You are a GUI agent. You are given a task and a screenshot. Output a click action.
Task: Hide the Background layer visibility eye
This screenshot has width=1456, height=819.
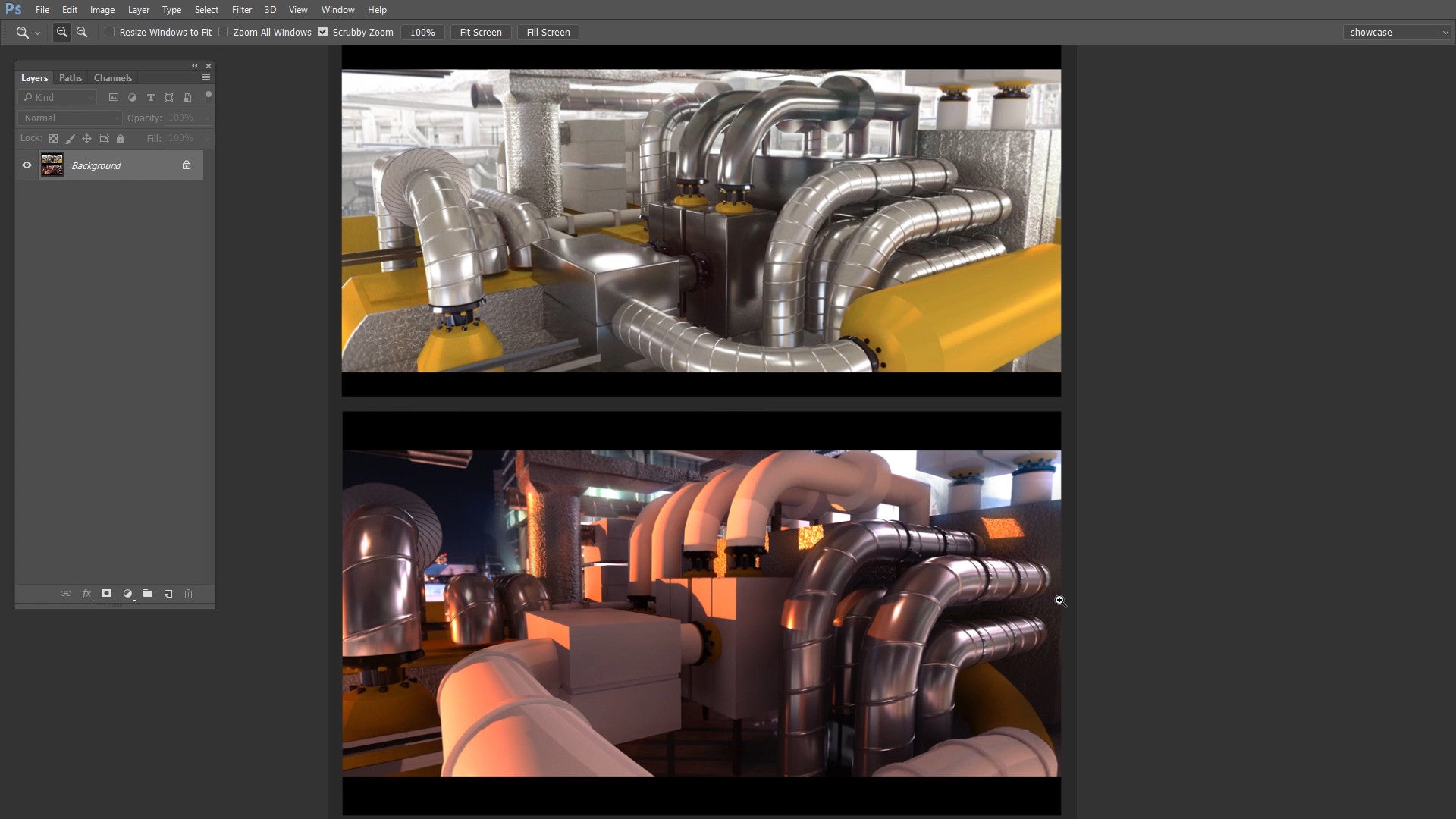tap(27, 165)
